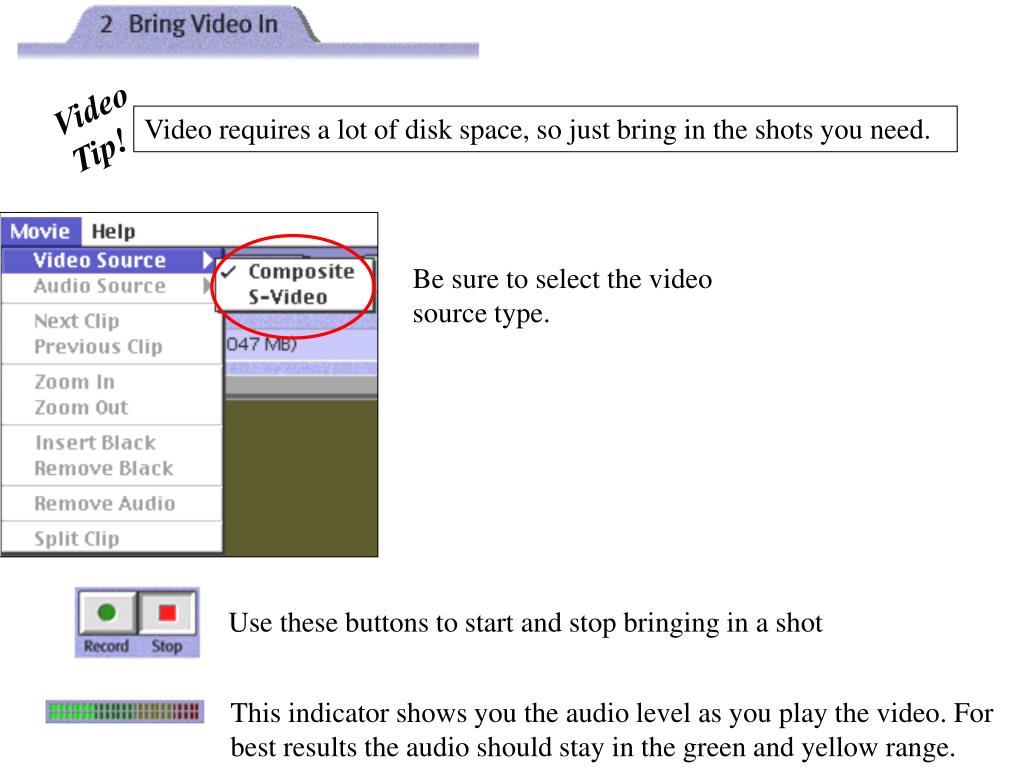Choose Insert Black menu item
The image size is (1024, 768).
click(111, 443)
